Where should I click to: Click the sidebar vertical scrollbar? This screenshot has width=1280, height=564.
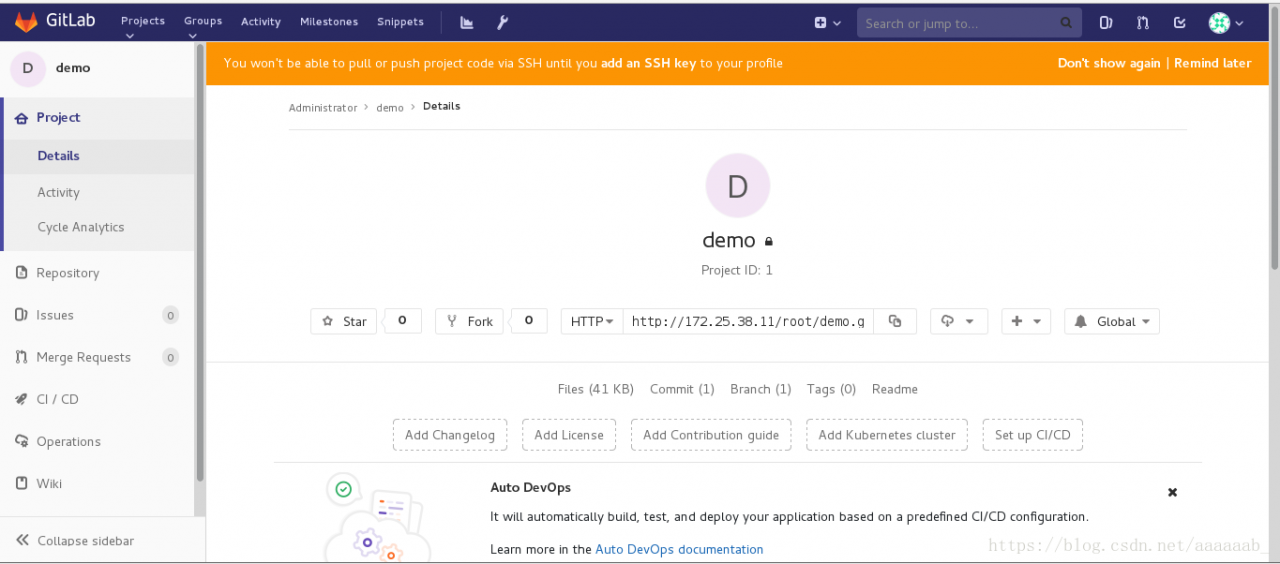pyautogui.click(x=200, y=262)
